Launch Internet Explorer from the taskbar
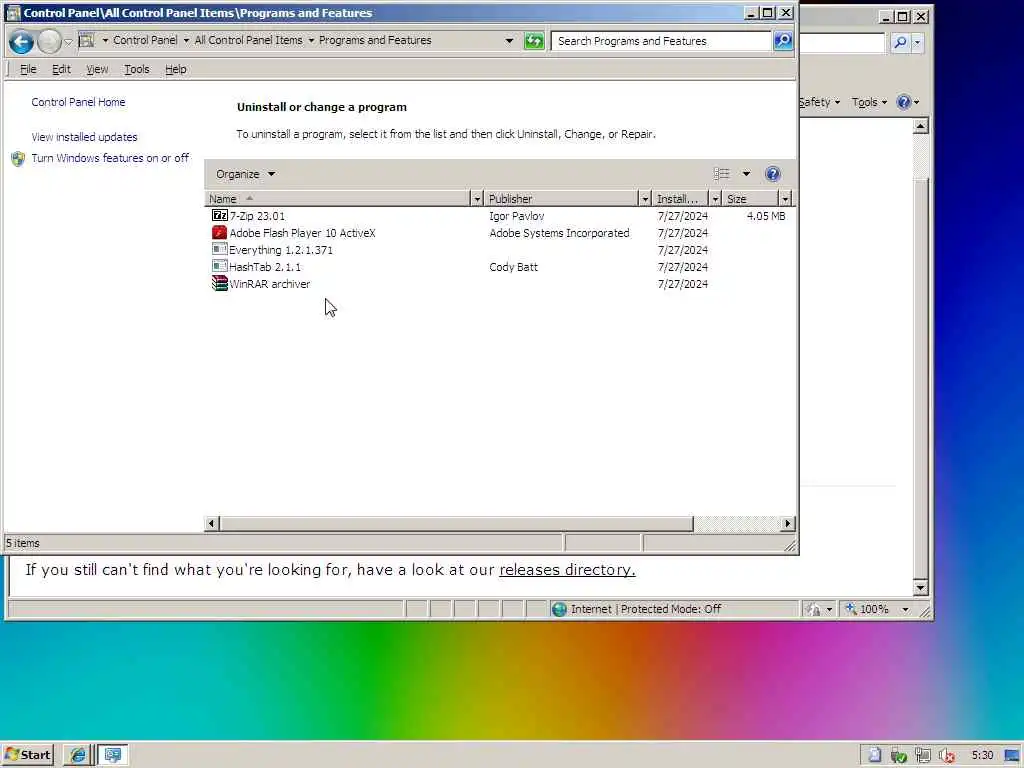This screenshot has height=768, width=1024. tap(78, 755)
